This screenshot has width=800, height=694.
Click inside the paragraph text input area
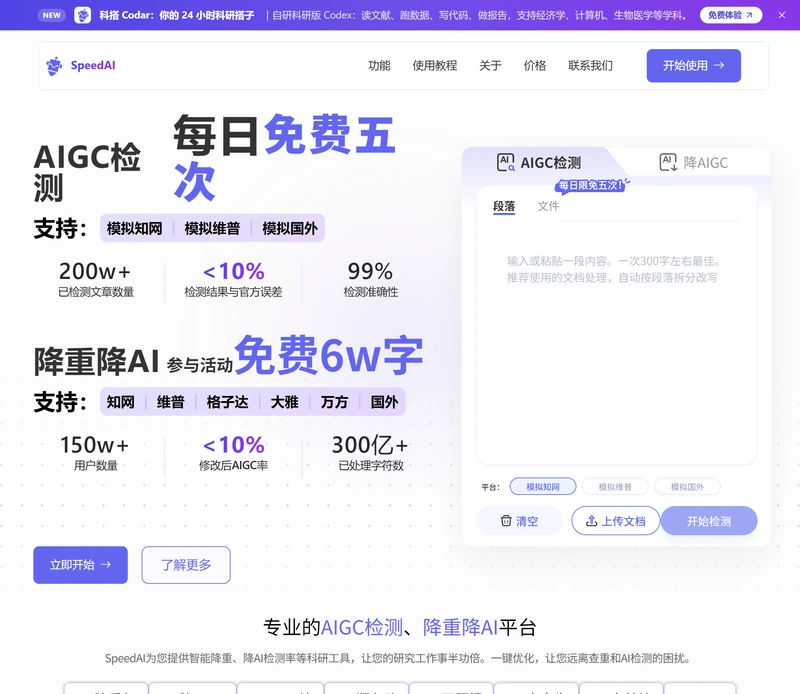[616, 342]
